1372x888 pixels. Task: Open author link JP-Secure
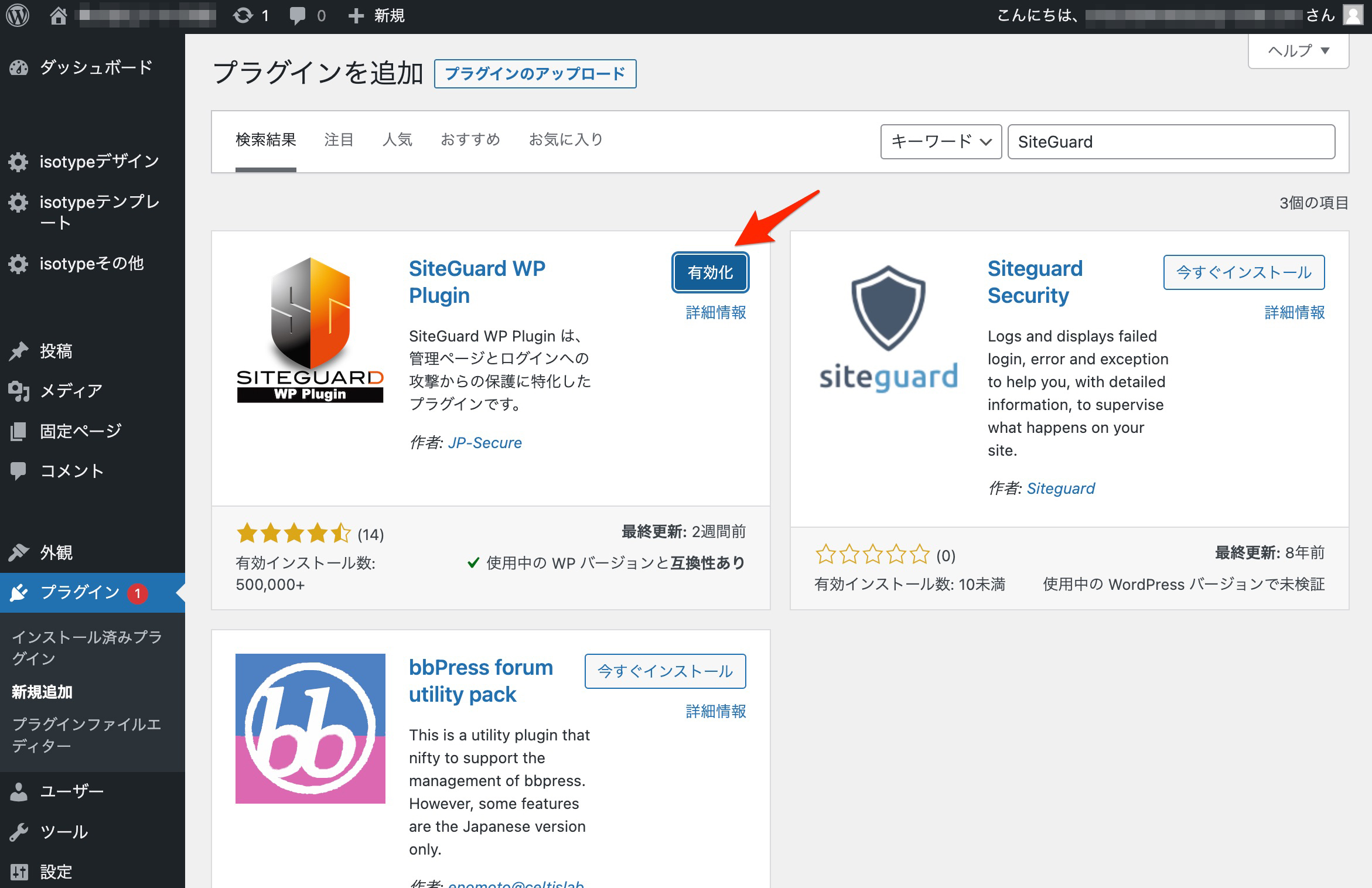[x=484, y=443]
